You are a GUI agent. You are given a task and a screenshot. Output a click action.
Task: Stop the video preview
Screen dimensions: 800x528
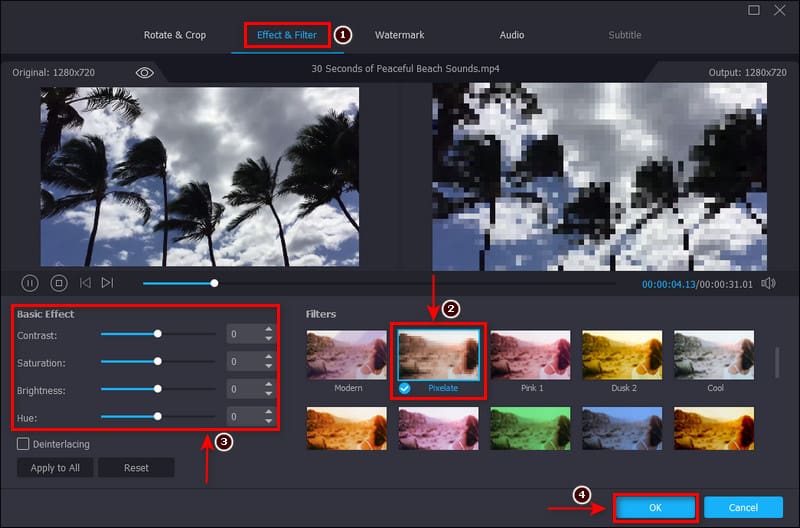[58, 283]
